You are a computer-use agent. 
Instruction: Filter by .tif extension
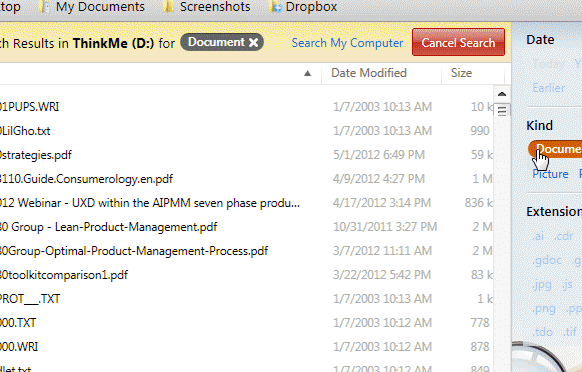click(570, 332)
